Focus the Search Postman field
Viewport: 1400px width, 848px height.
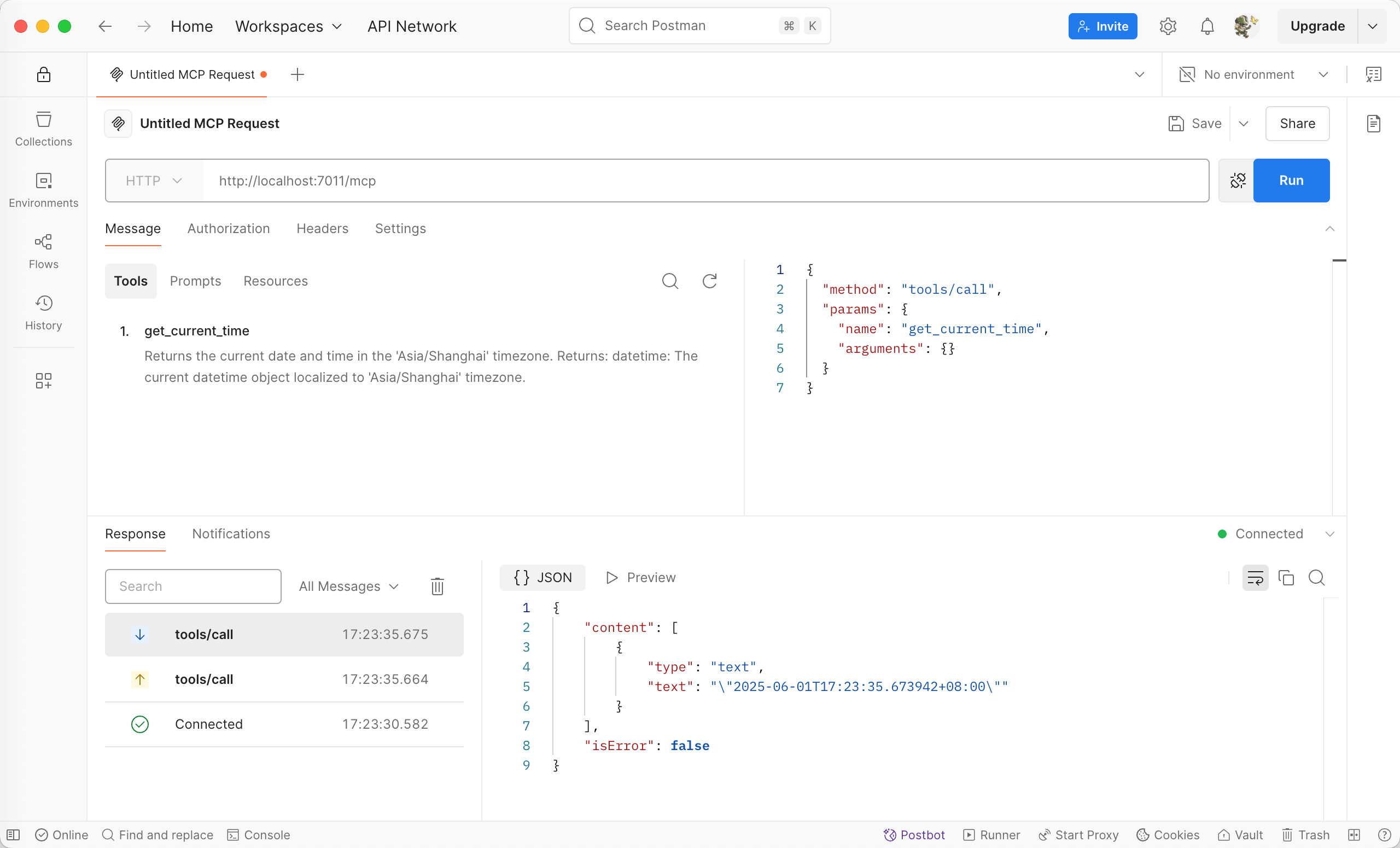click(699, 26)
